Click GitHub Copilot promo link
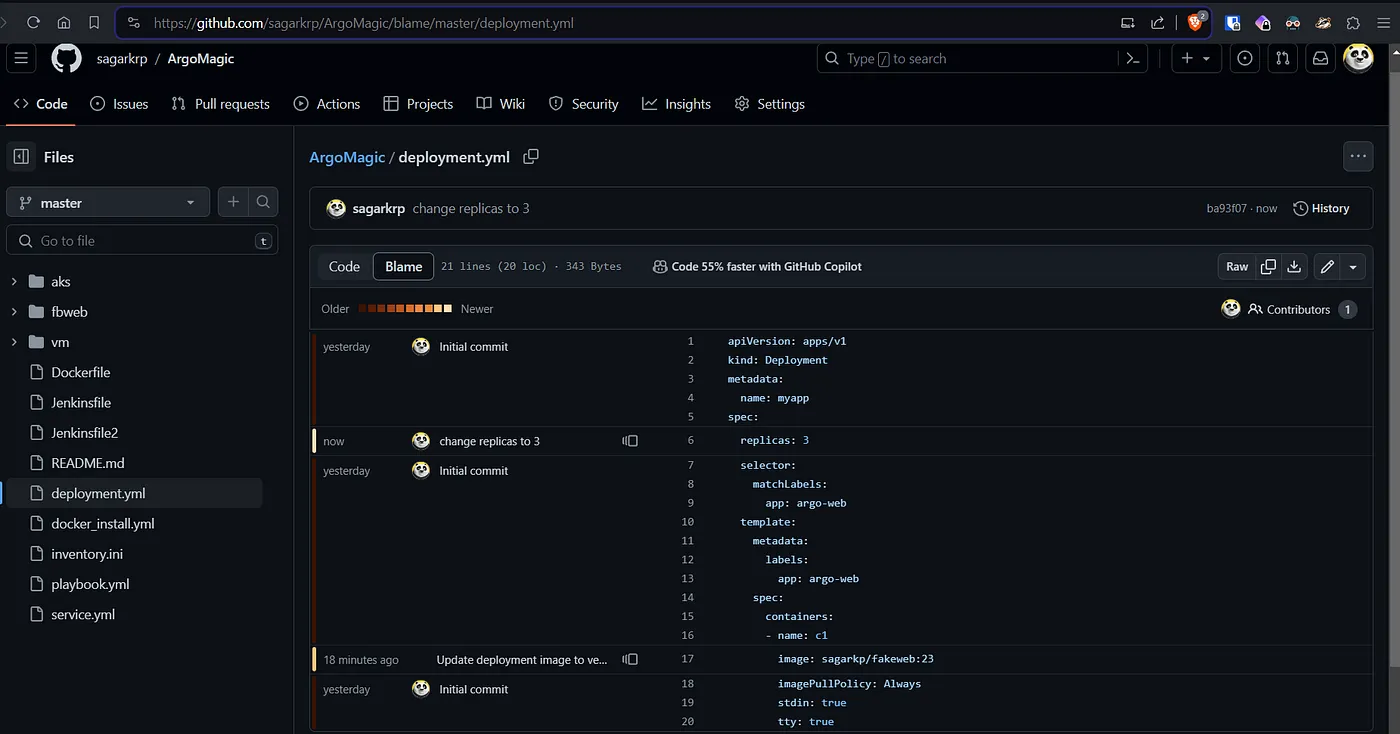Viewport: 1400px width, 734px height. 757,267
